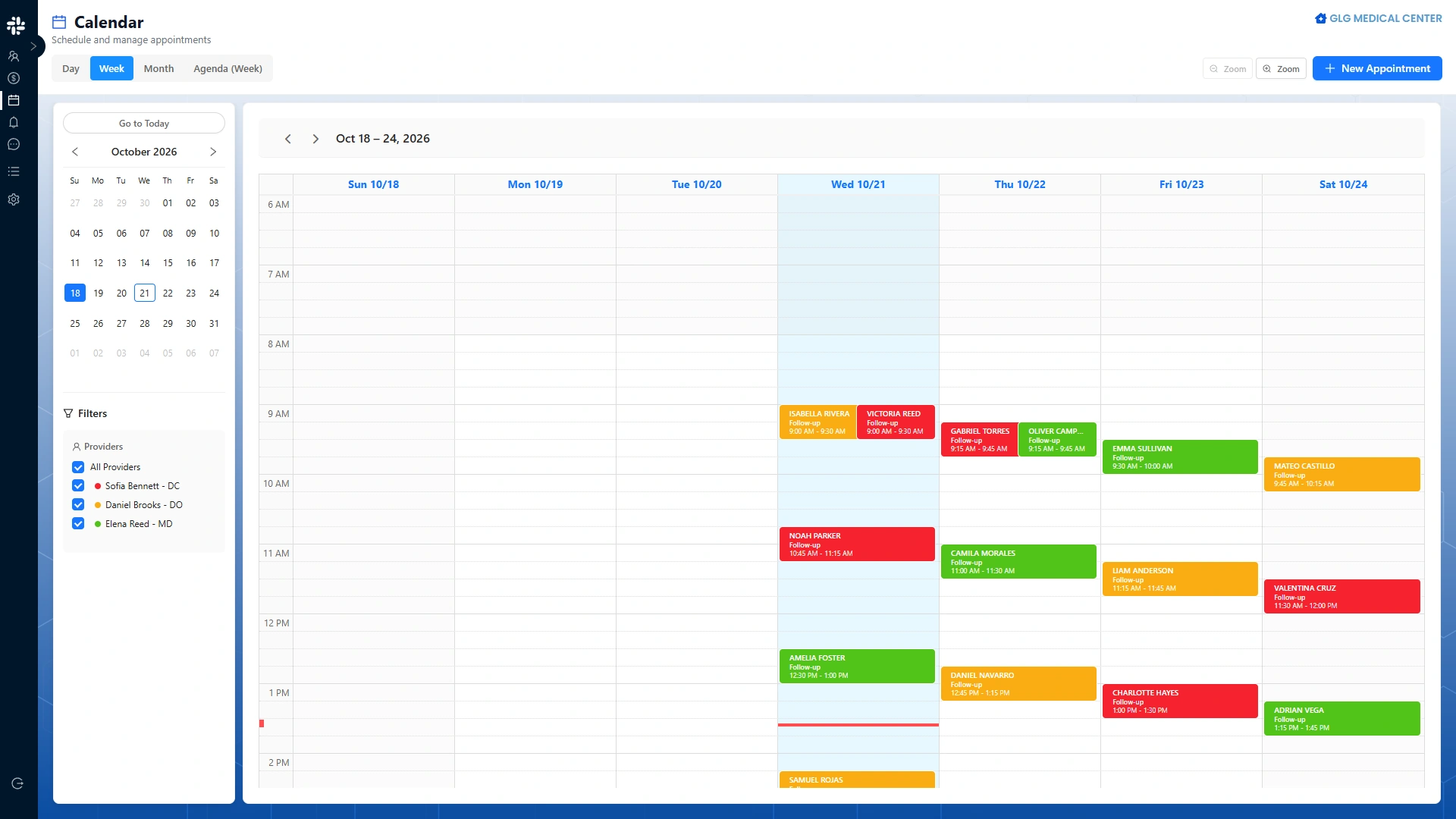Toggle the All Providers checkbox

coord(78,467)
